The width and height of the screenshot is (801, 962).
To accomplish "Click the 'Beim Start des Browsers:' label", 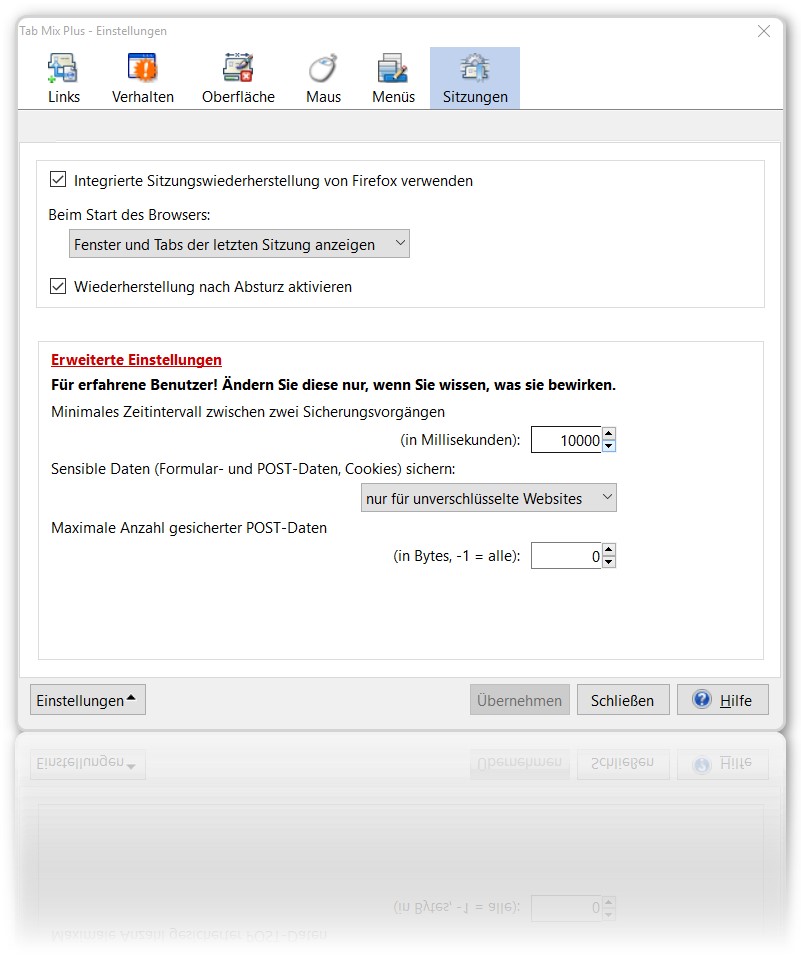I will pos(129,215).
